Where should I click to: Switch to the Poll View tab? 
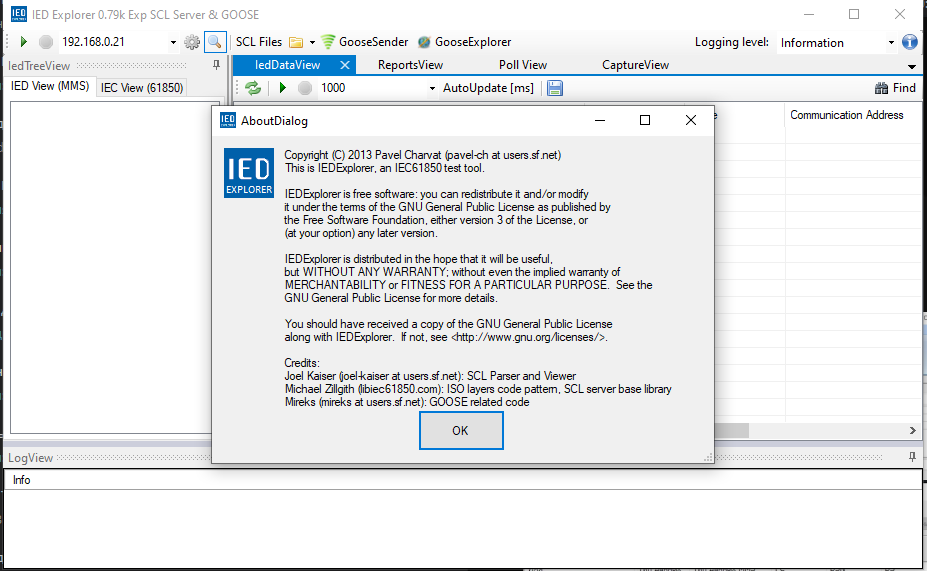pyautogui.click(x=523, y=65)
